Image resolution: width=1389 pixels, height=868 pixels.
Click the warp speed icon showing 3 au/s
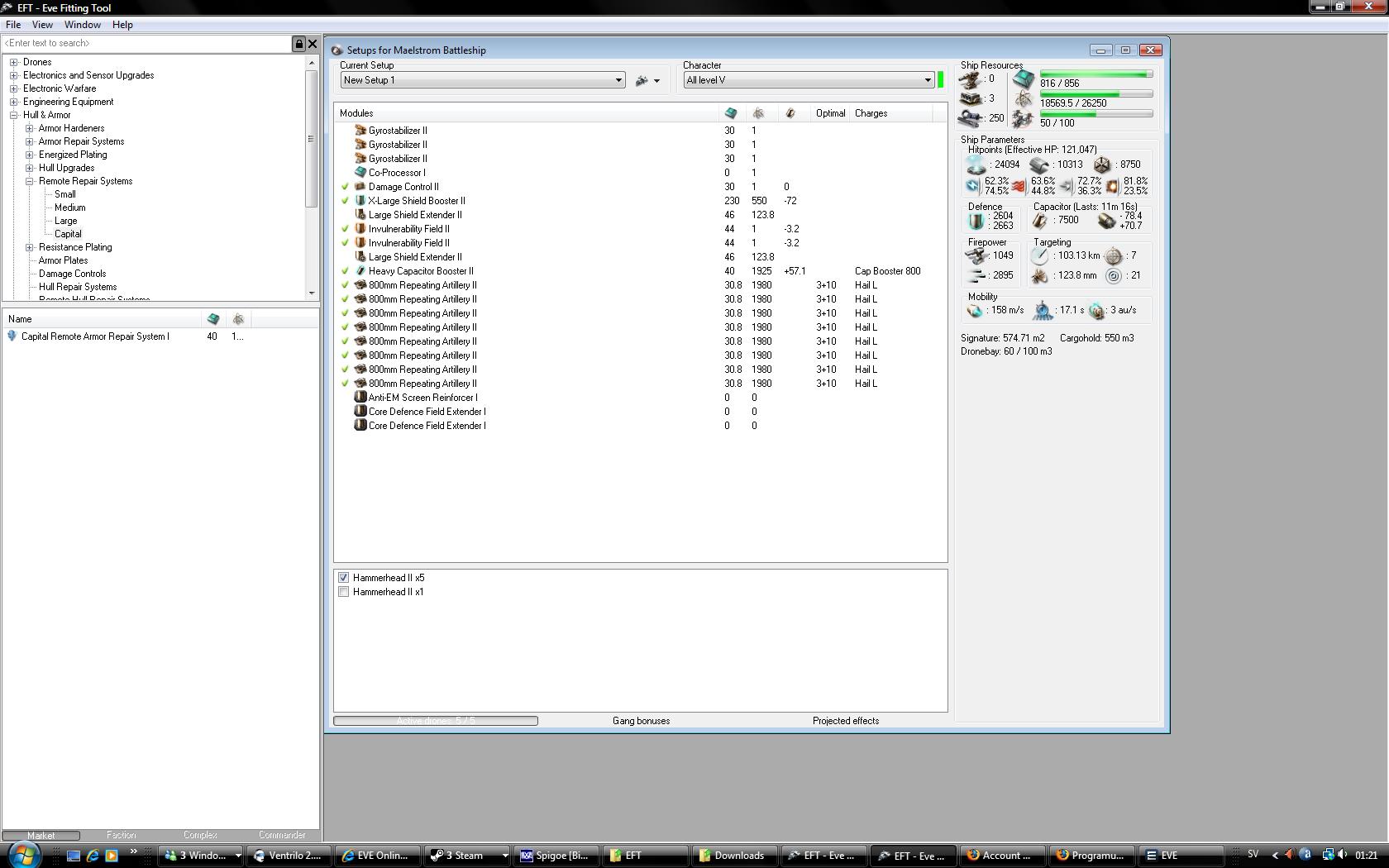tap(1097, 311)
